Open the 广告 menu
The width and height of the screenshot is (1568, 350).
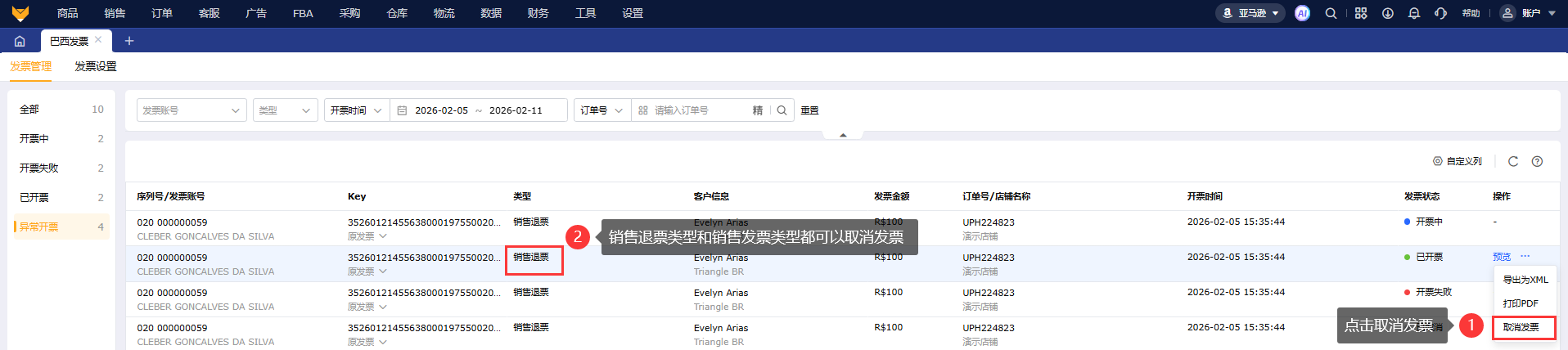[x=256, y=13]
